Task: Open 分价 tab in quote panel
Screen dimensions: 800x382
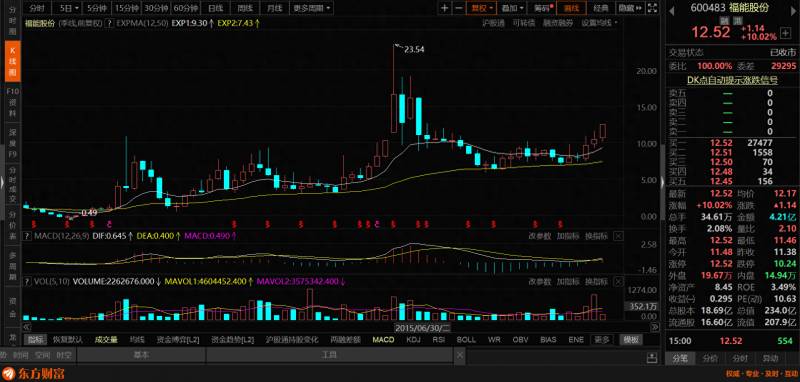Action: pos(710,358)
